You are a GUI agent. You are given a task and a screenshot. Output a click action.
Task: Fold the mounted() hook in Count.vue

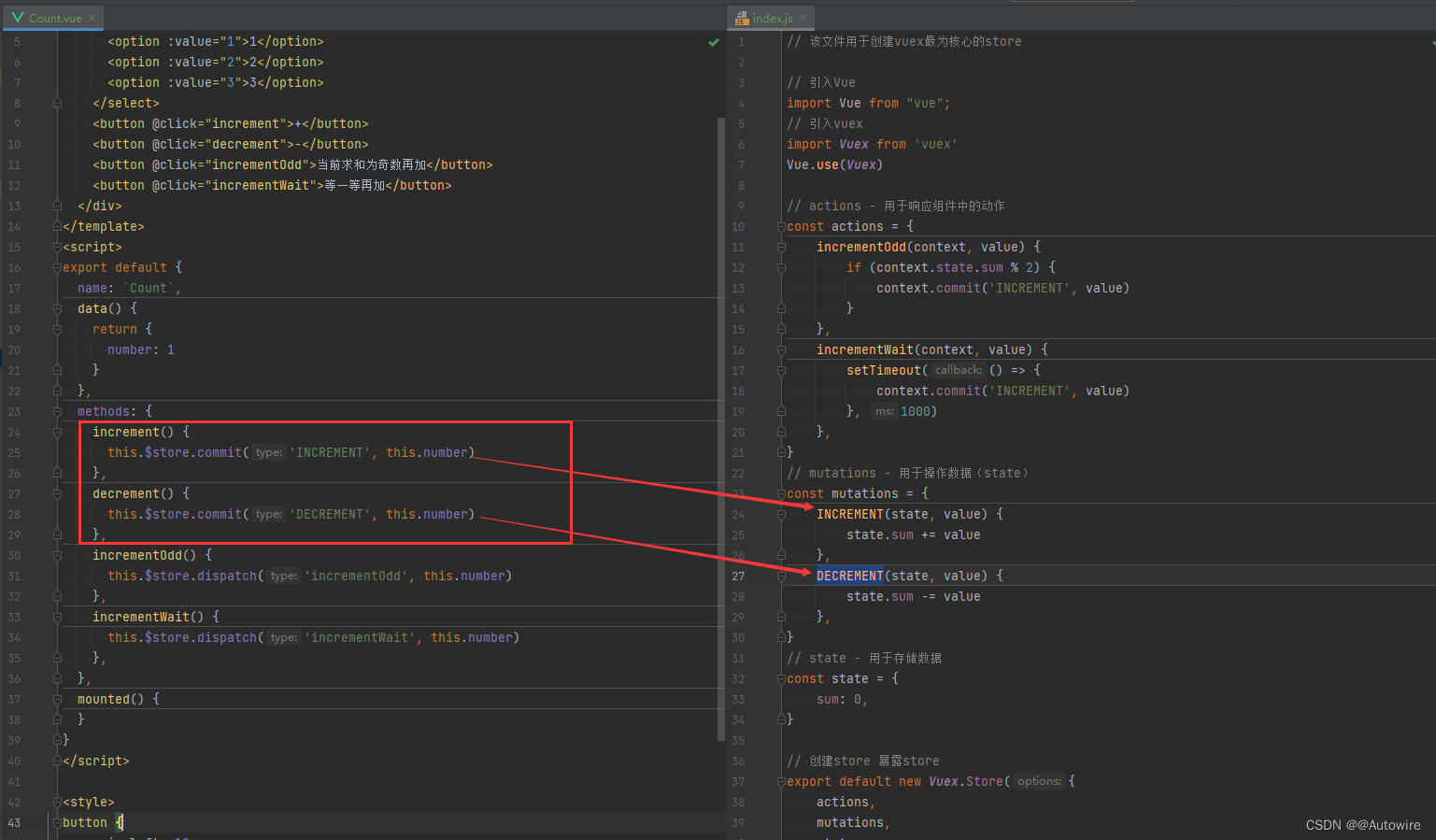(58, 699)
